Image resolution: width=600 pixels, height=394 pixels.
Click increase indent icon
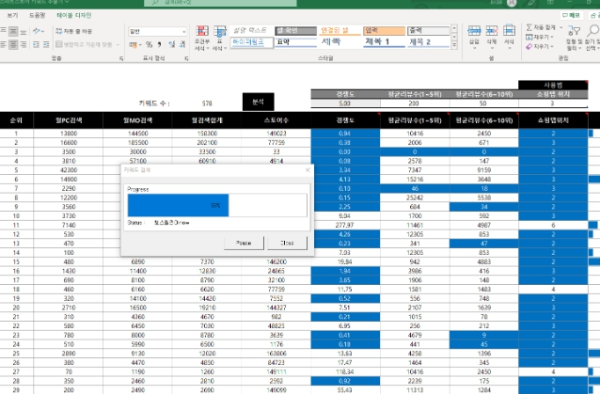(x=46, y=45)
